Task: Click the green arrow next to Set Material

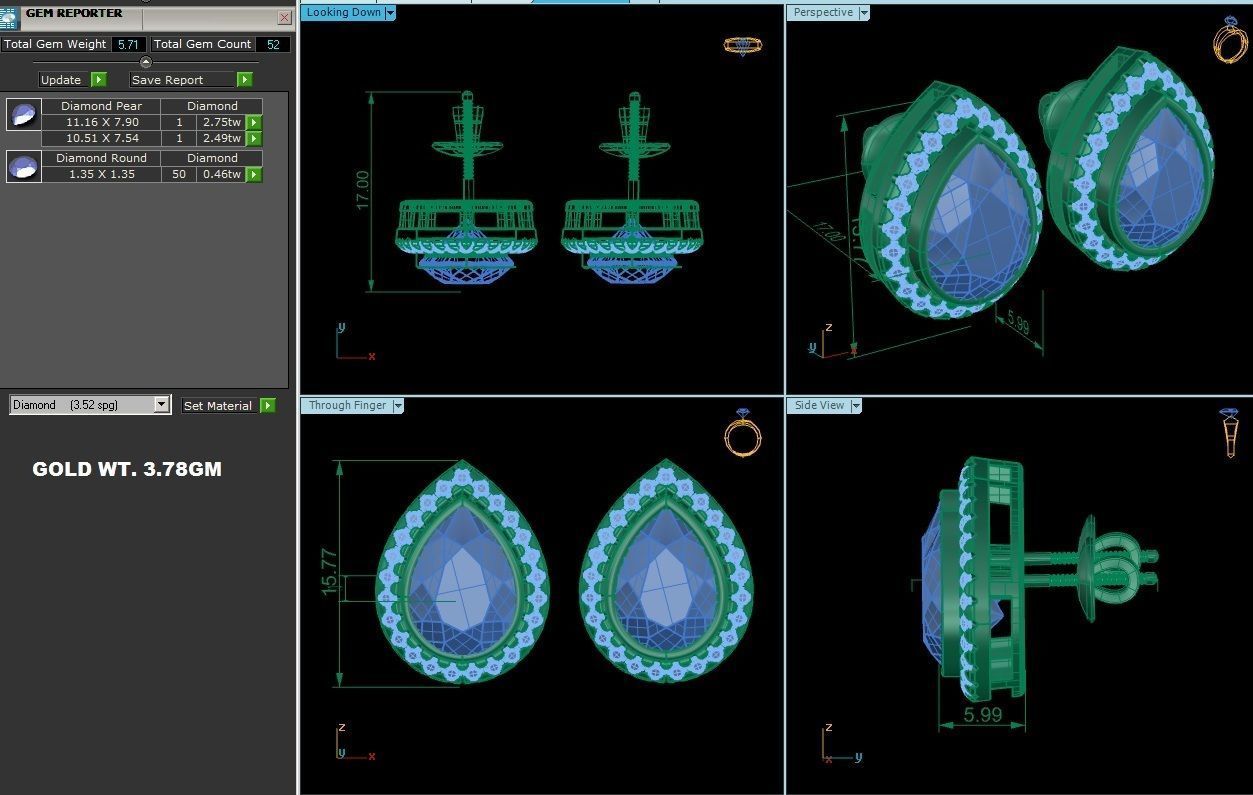Action: tap(267, 405)
